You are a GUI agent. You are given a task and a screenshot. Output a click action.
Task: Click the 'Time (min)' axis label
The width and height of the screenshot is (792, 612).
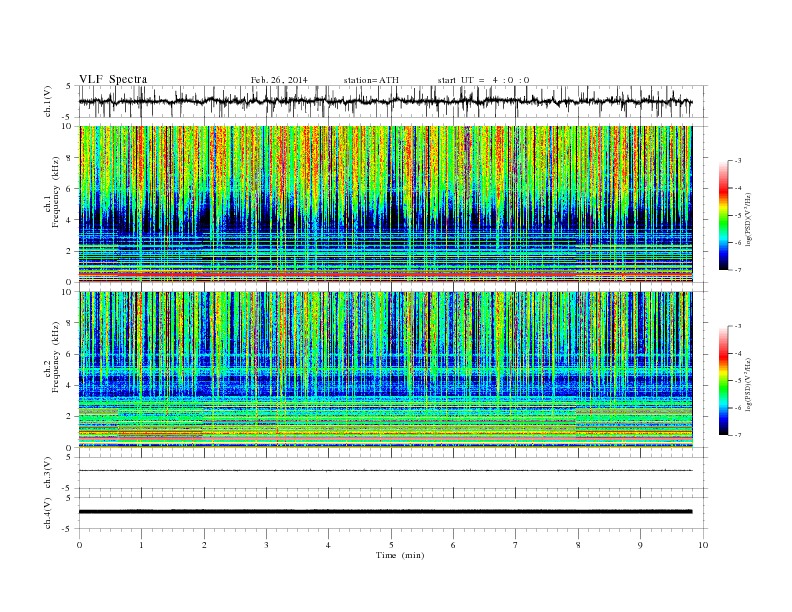point(400,555)
